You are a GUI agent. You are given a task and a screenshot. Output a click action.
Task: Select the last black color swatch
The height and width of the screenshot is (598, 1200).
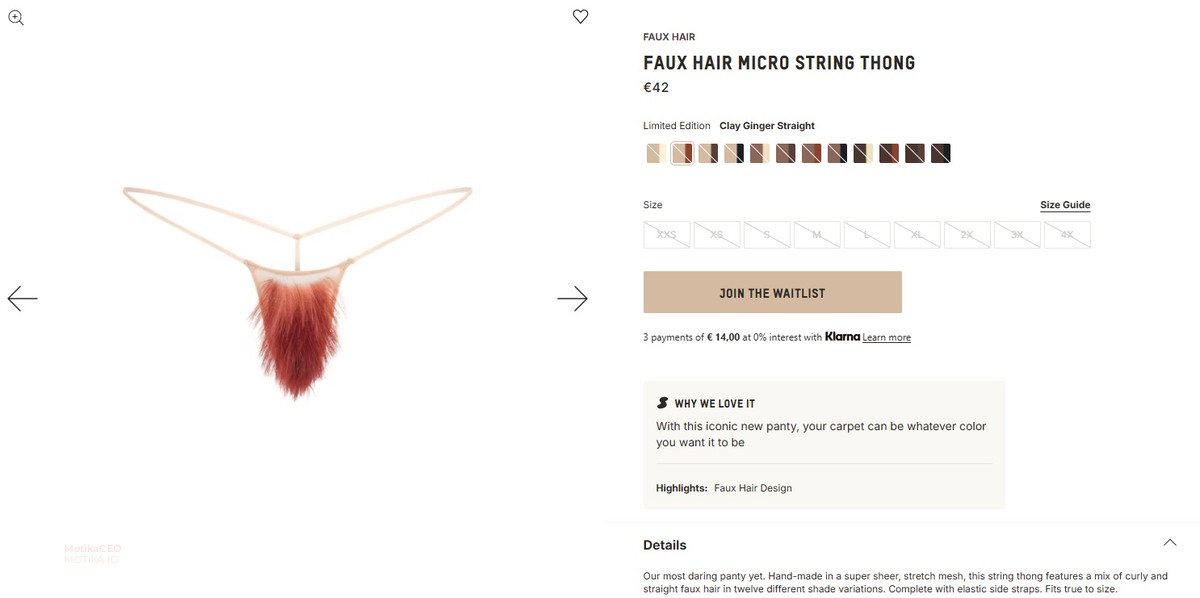[941, 153]
